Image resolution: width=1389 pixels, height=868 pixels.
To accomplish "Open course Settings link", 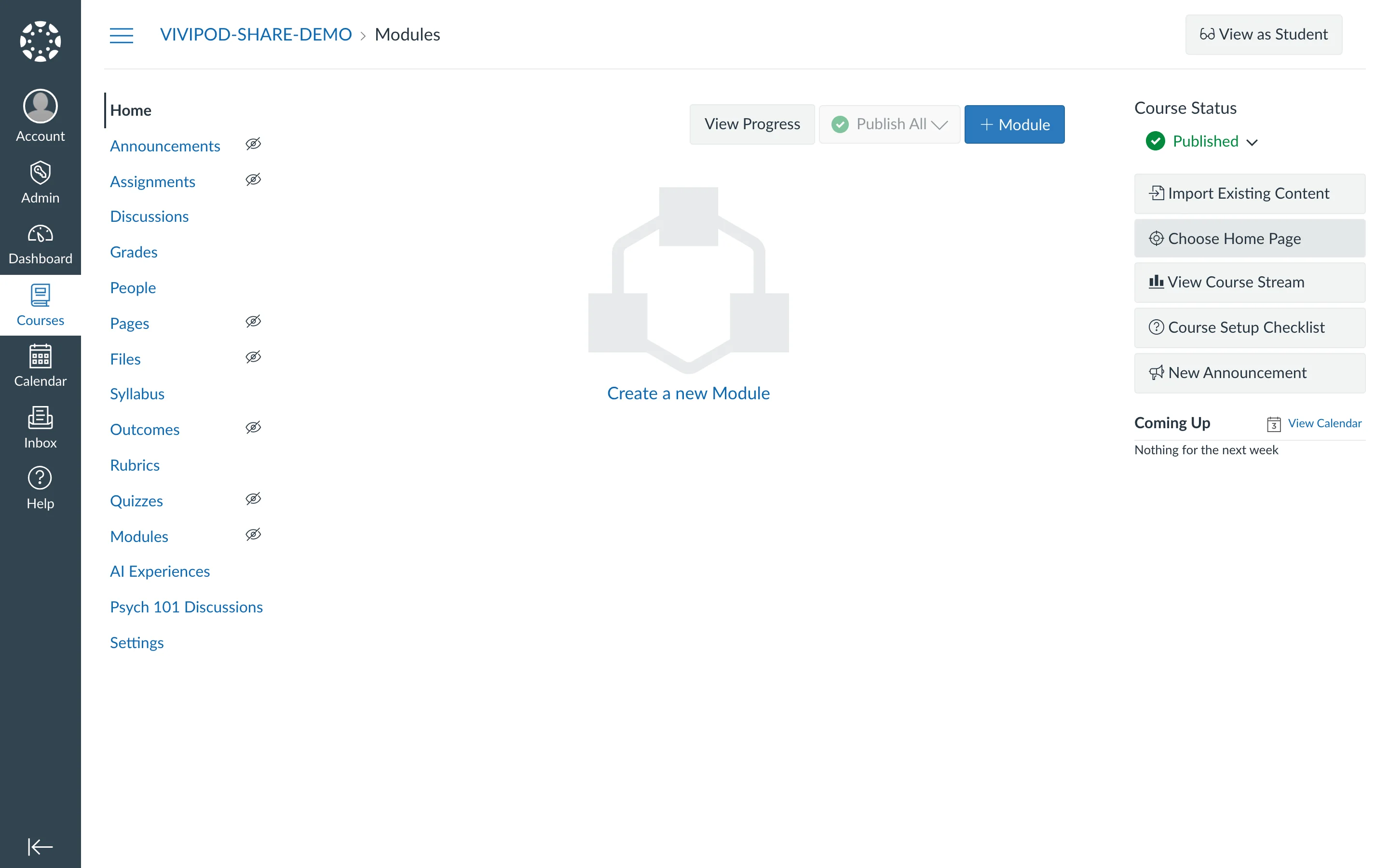I will 136,642.
